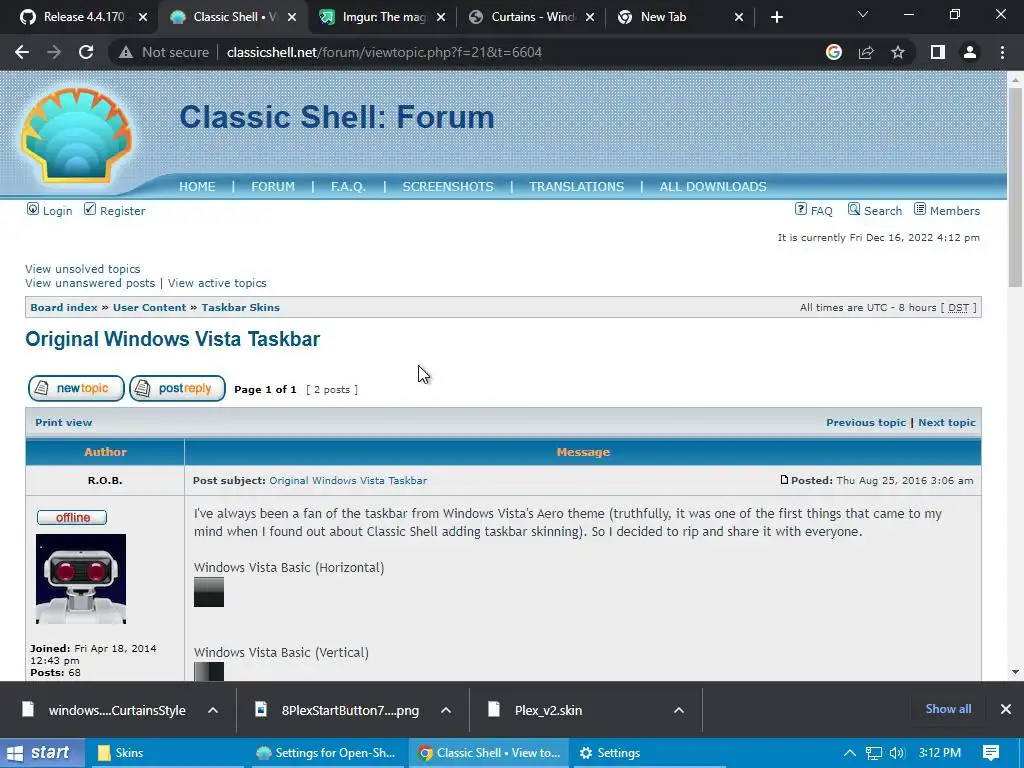Open View active topics link
The image size is (1024, 768).
tap(217, 283)
